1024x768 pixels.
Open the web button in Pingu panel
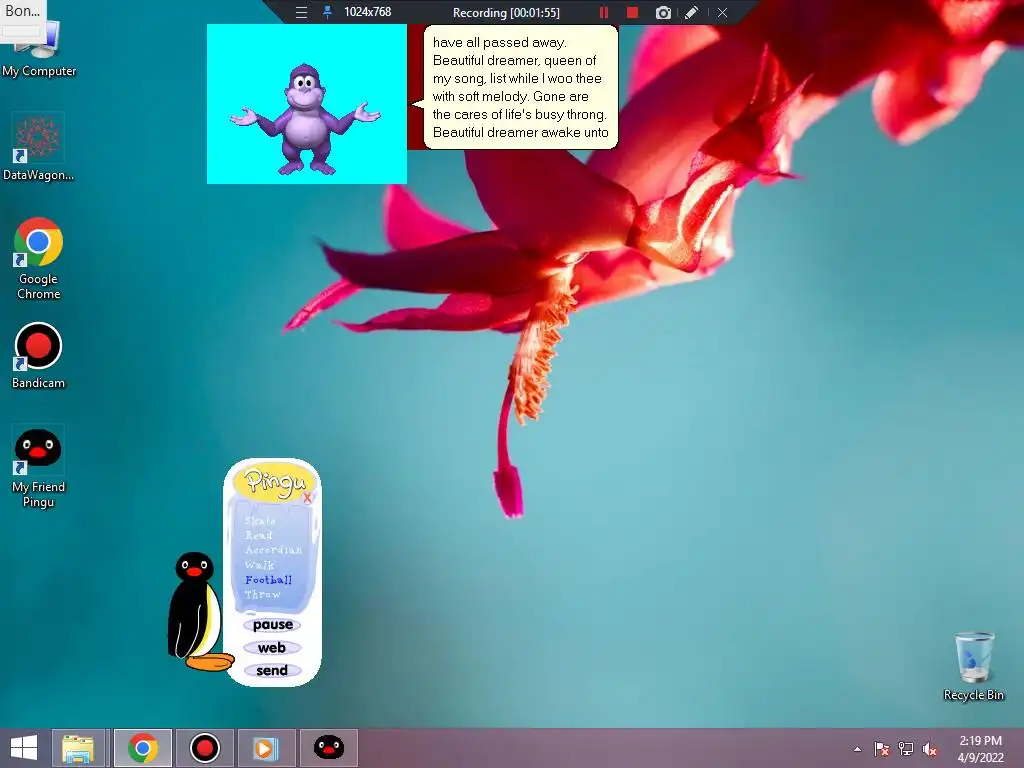point(272,648)
